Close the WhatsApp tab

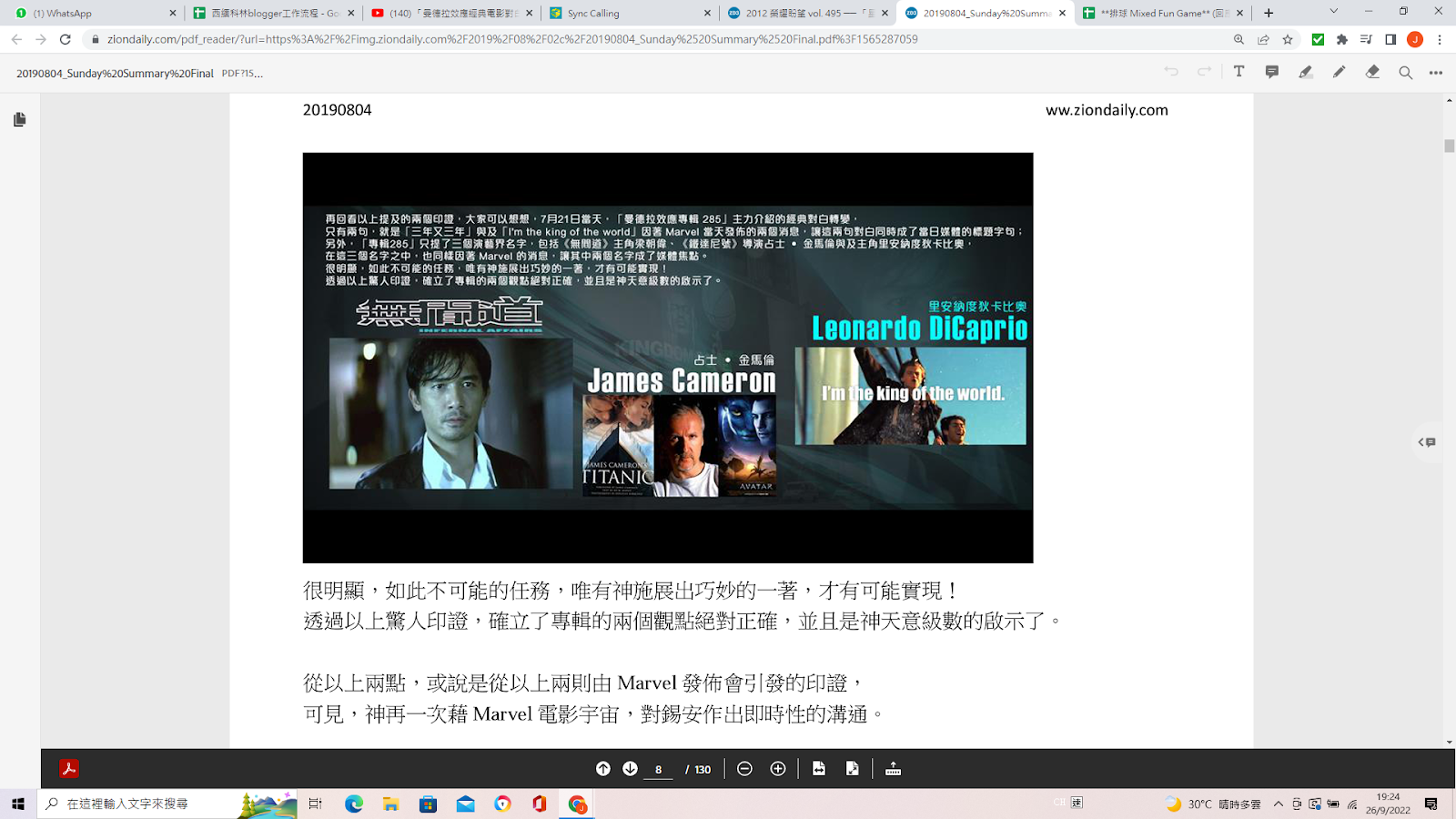click(x=173, y=13)
